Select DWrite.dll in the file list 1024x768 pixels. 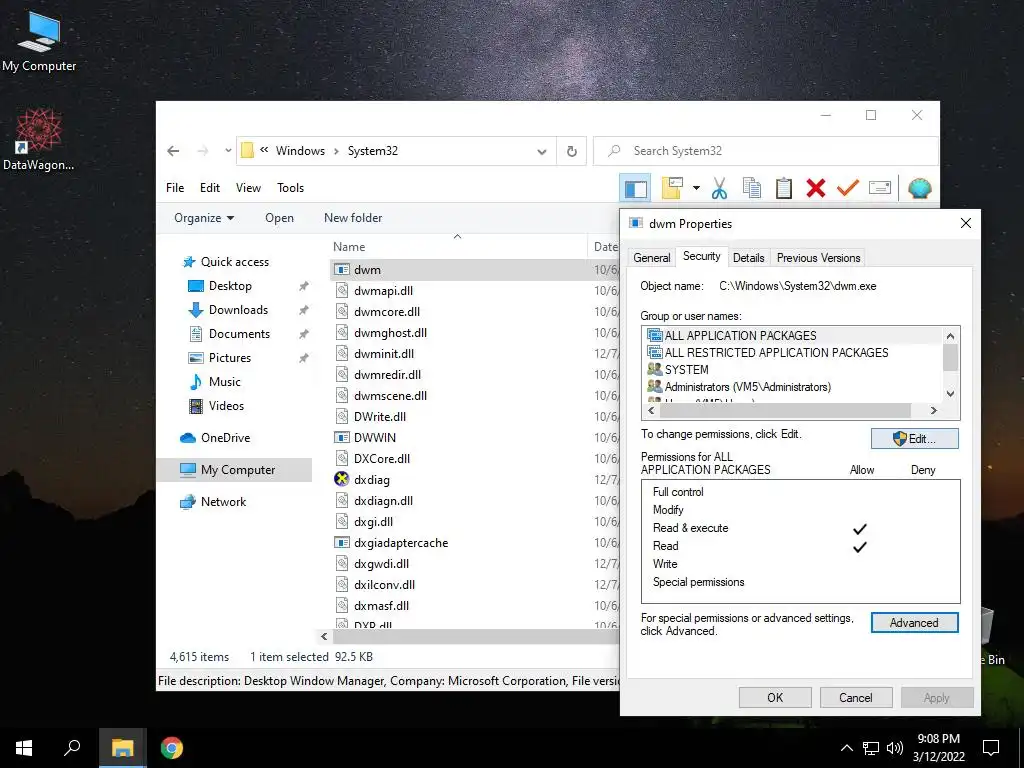click(380, 417)
